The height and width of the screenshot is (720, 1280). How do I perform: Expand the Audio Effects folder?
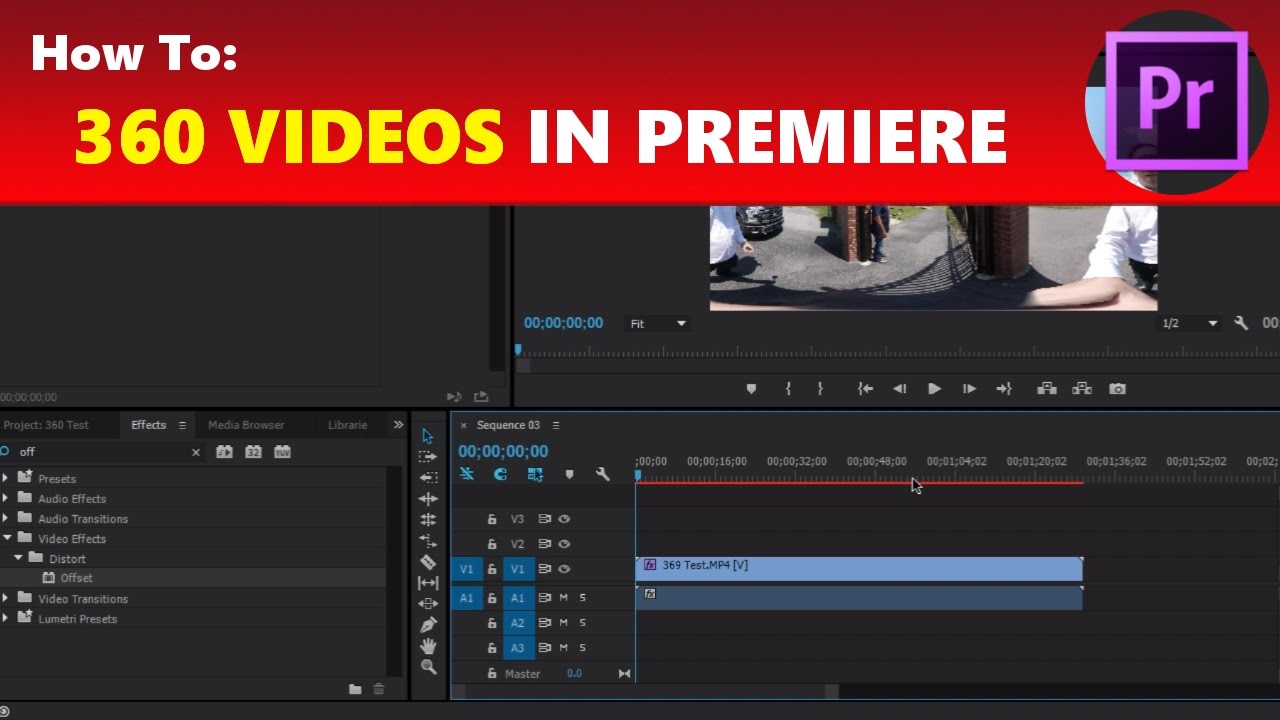pyautogui.click(x=5, y=498)
